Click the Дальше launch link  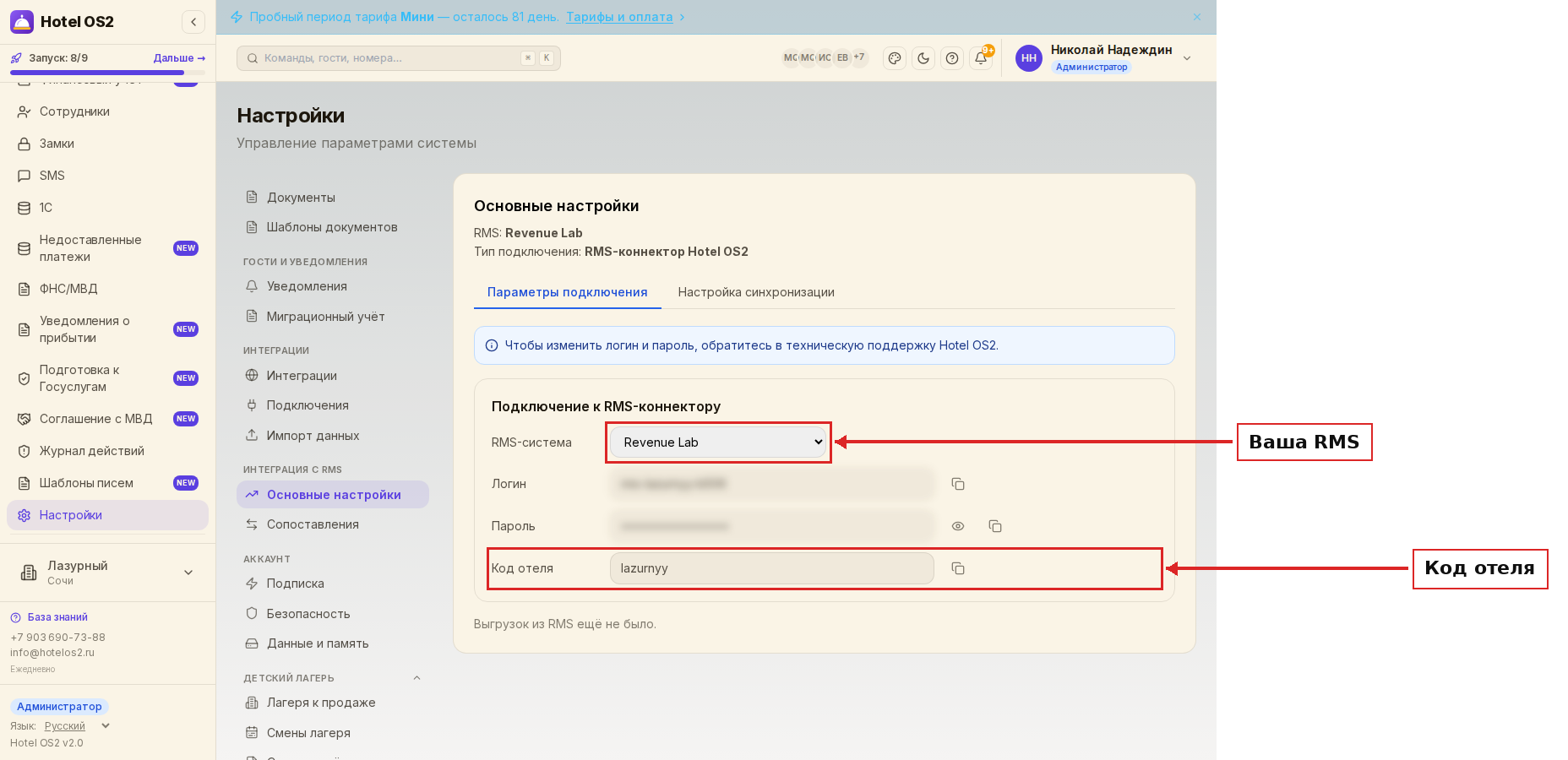click(x=179, y=58)
